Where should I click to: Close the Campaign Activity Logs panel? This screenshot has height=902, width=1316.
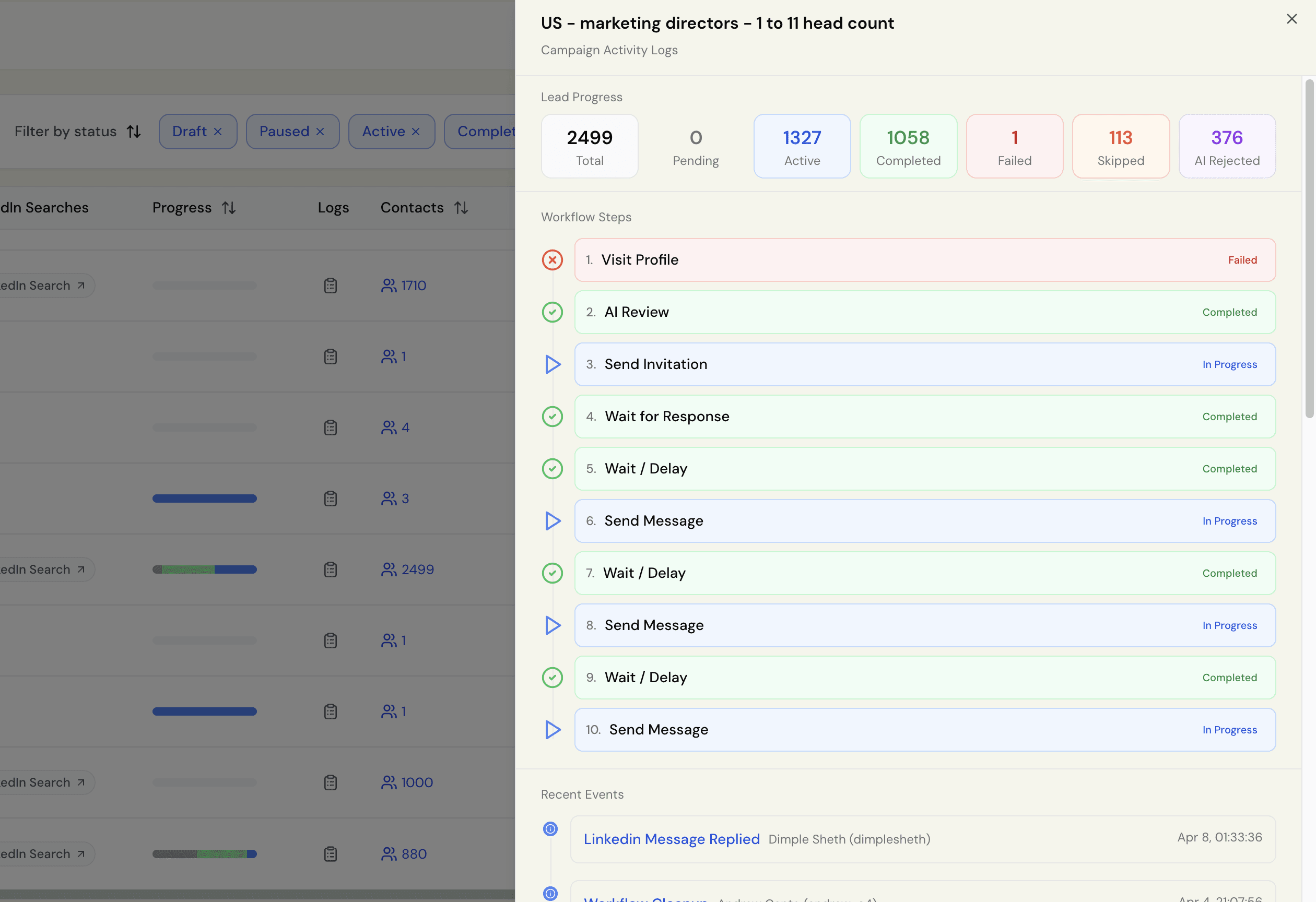pyautogui.click(x=1291, y=19)
